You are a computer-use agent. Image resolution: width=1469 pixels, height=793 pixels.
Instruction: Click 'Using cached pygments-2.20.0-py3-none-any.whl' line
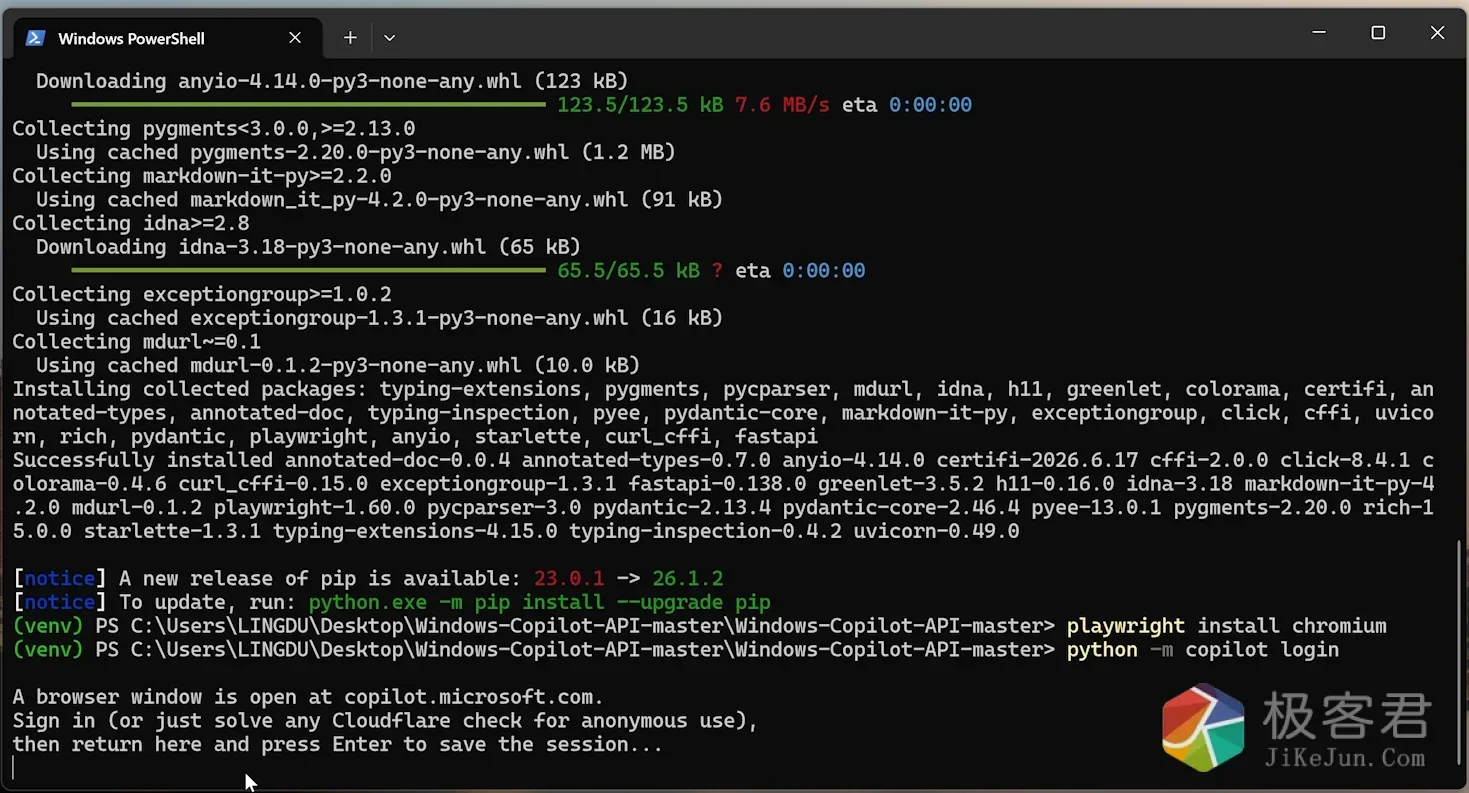tap(356, 152)
